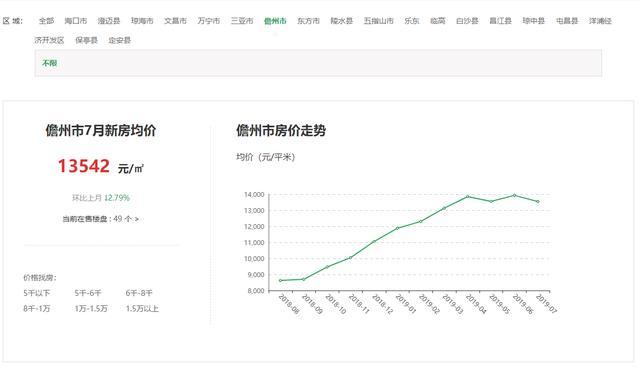Image resolution: width=640 pixels, height=367 pixels.
Task: Click the 13542 average price figure
Action: (x=84, y=166)
